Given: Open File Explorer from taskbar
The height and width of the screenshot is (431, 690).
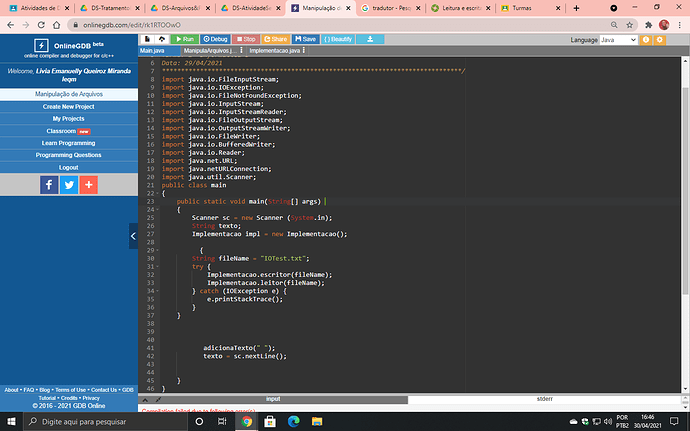Looking at the screenshot, I should point(317,422).
